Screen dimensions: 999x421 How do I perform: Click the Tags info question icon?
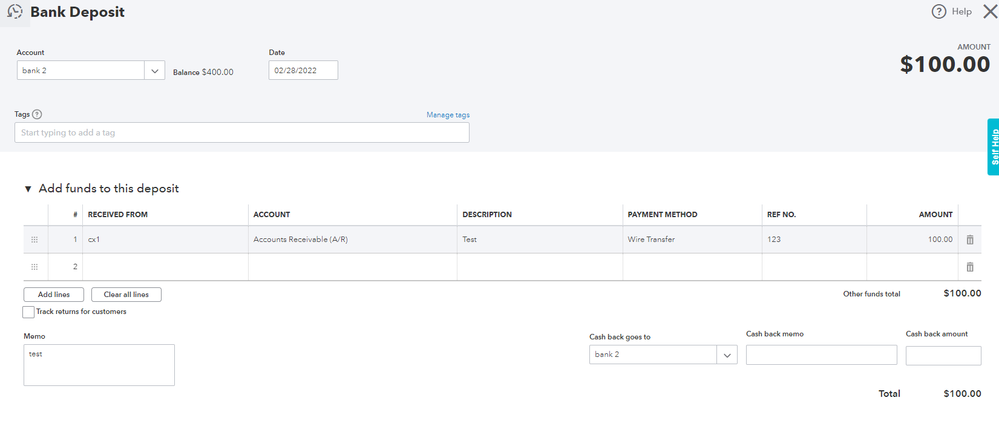37,115
